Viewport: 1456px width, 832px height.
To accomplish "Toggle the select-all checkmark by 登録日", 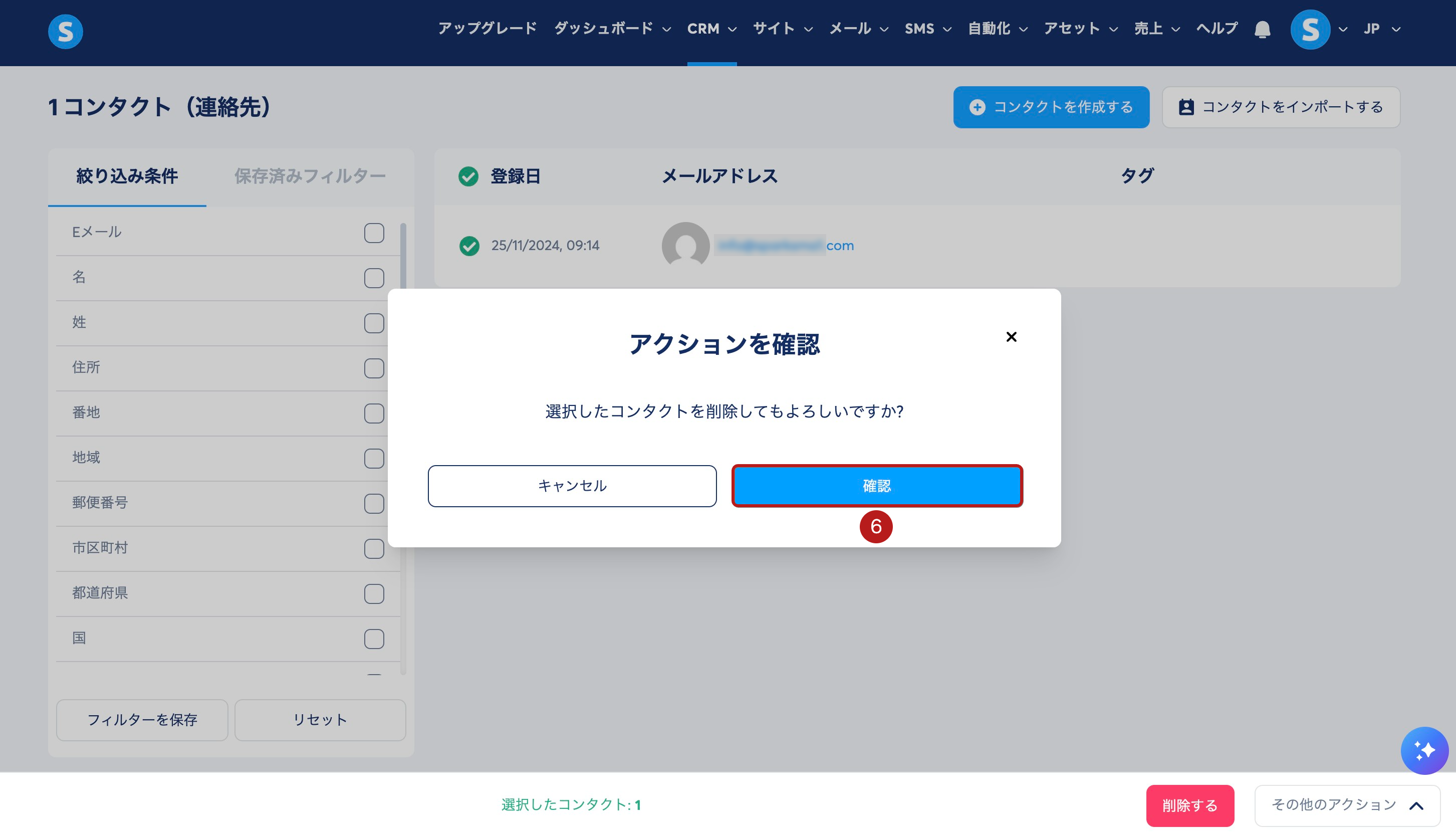I will pos(468,176).
